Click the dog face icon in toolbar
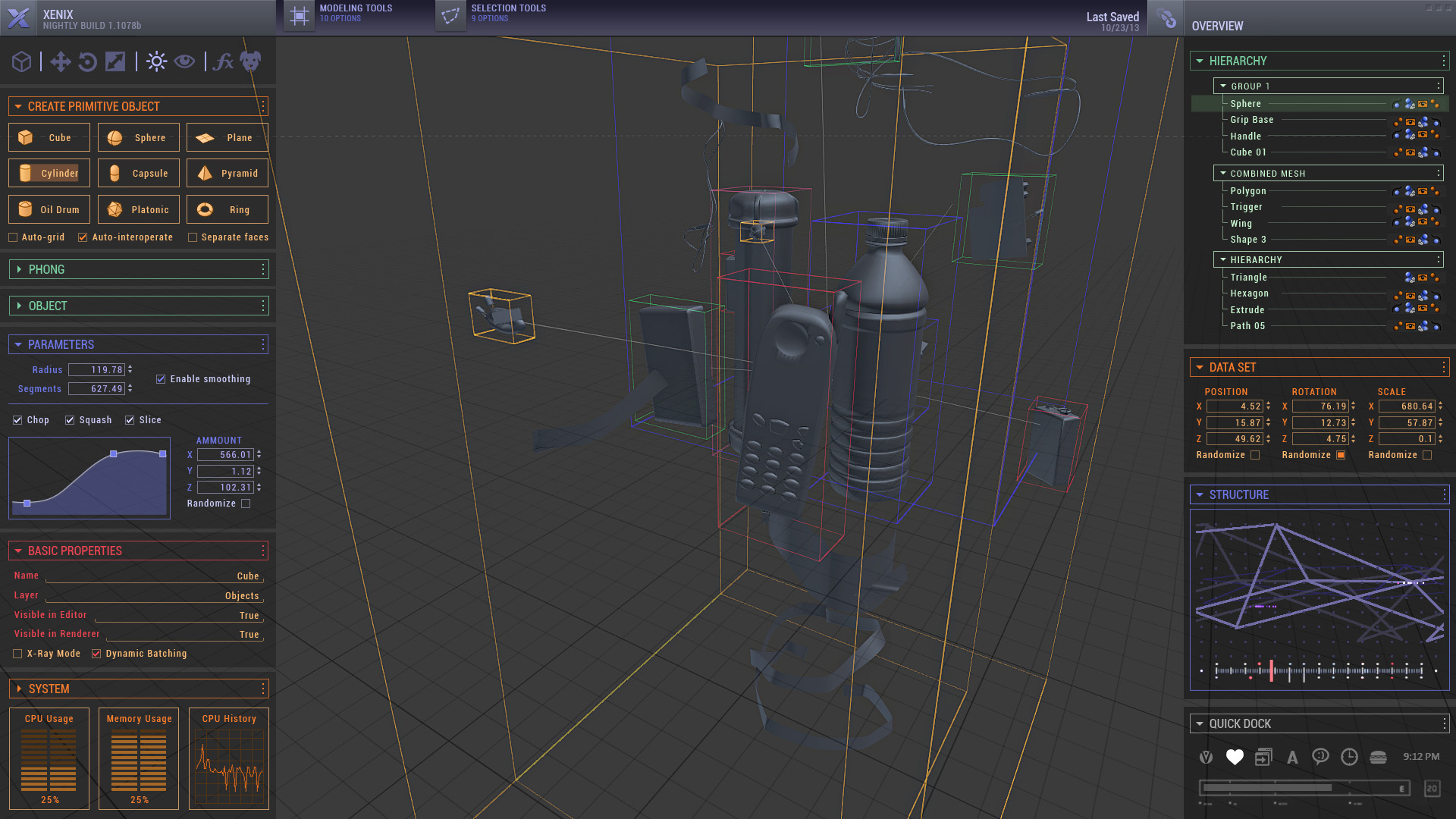 (x=250, y=61)
